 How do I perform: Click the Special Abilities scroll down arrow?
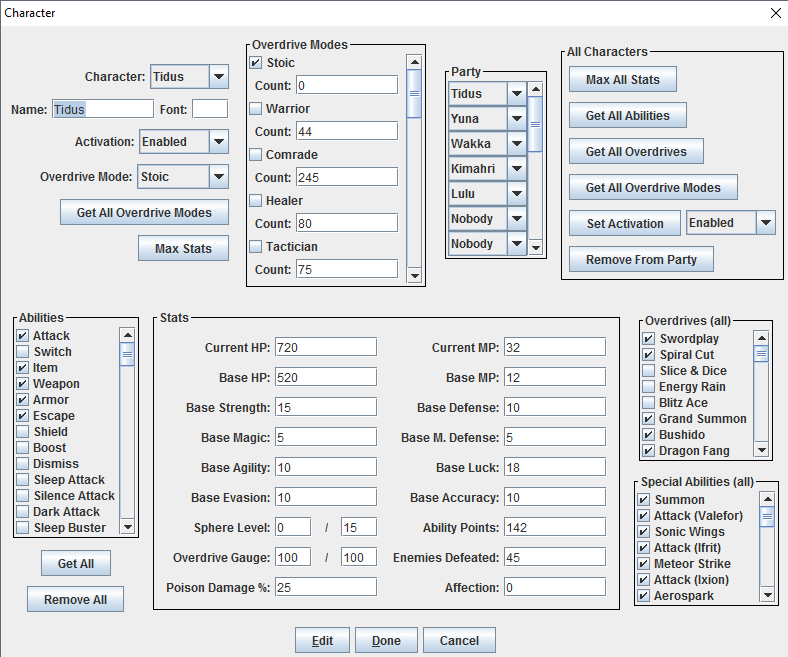[x=767, y=595]
